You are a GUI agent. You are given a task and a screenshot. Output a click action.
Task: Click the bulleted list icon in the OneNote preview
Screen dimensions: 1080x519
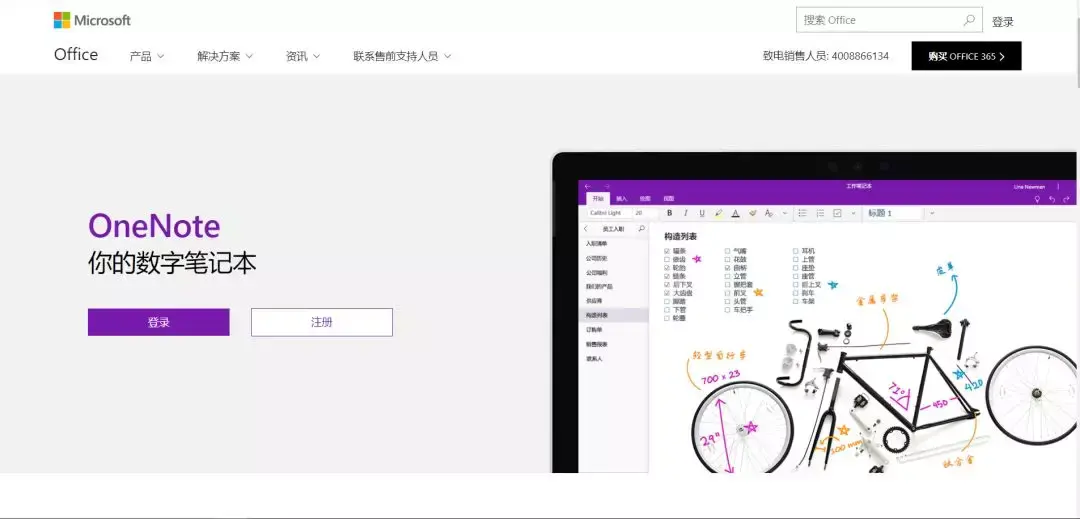coord(802,213)
